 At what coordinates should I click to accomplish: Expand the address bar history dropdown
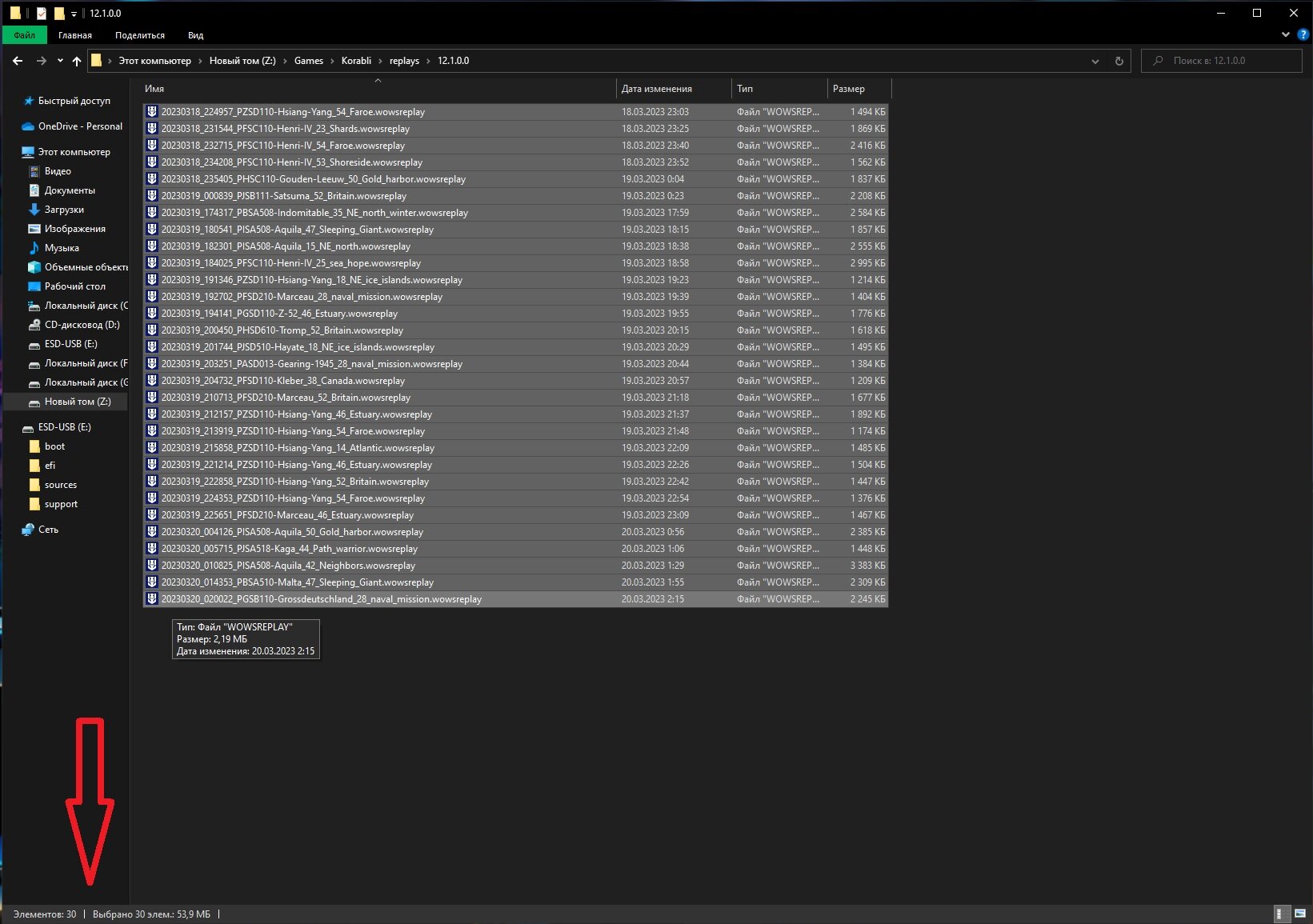[1095, 61]
